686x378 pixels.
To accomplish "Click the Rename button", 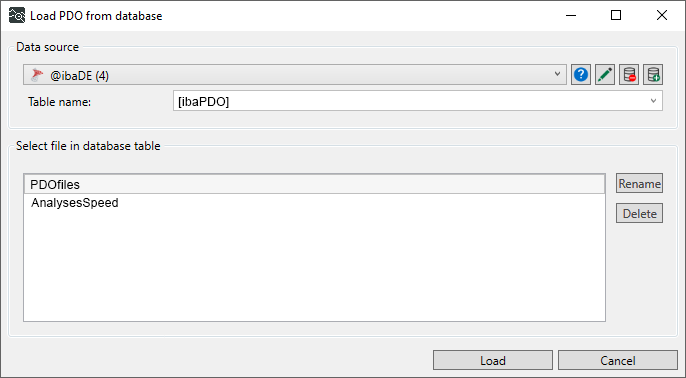I will 639,183.
